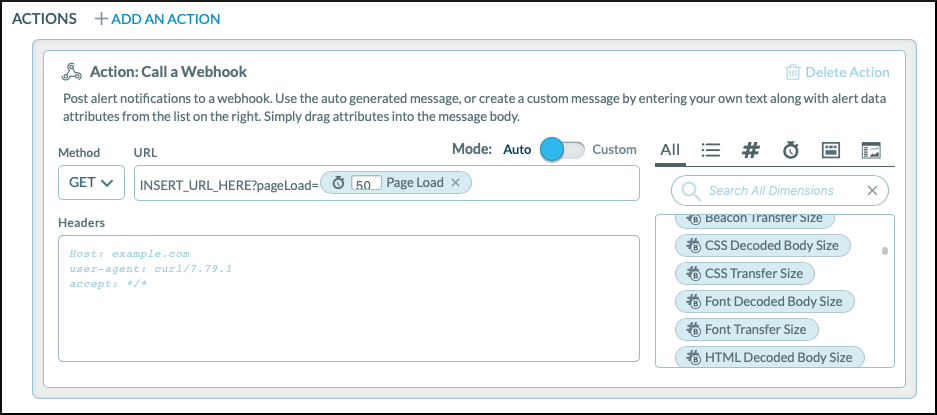Click the 50 percentile box in Page Load chip
This screenshot has width=937, height=415.
[x=367, y=184]
